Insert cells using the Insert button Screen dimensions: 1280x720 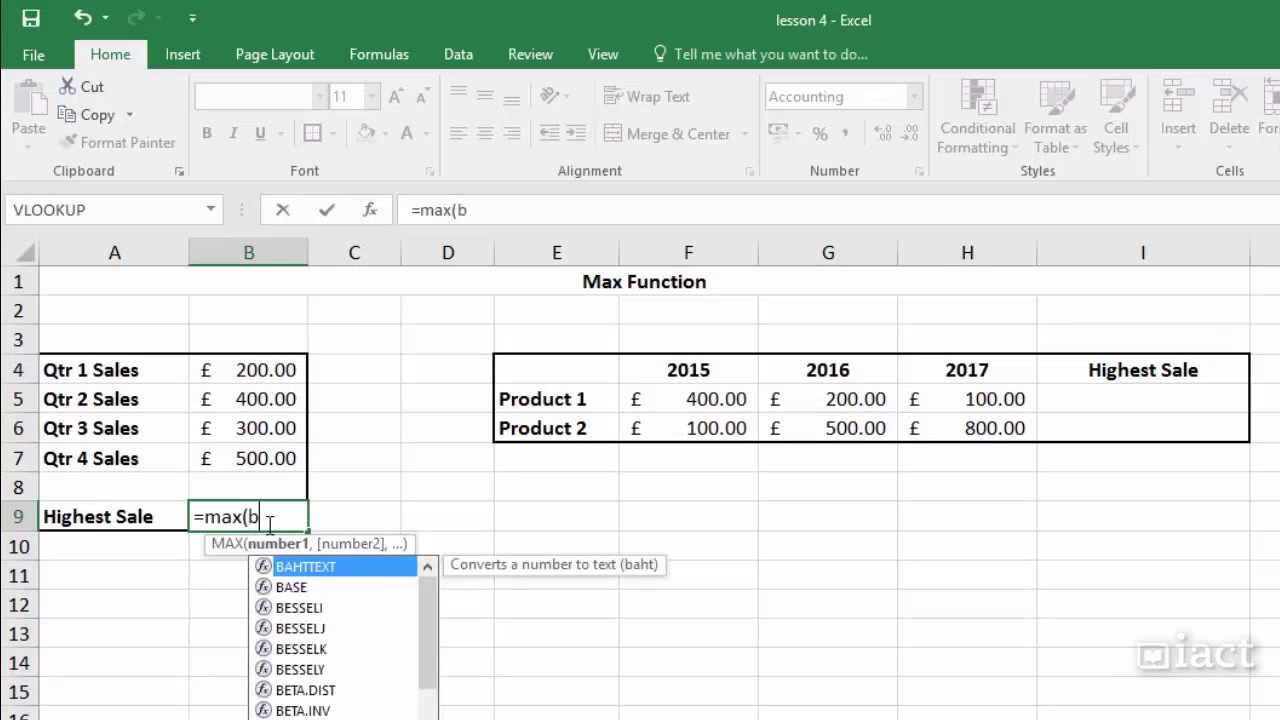click(x=1178, y=117)
